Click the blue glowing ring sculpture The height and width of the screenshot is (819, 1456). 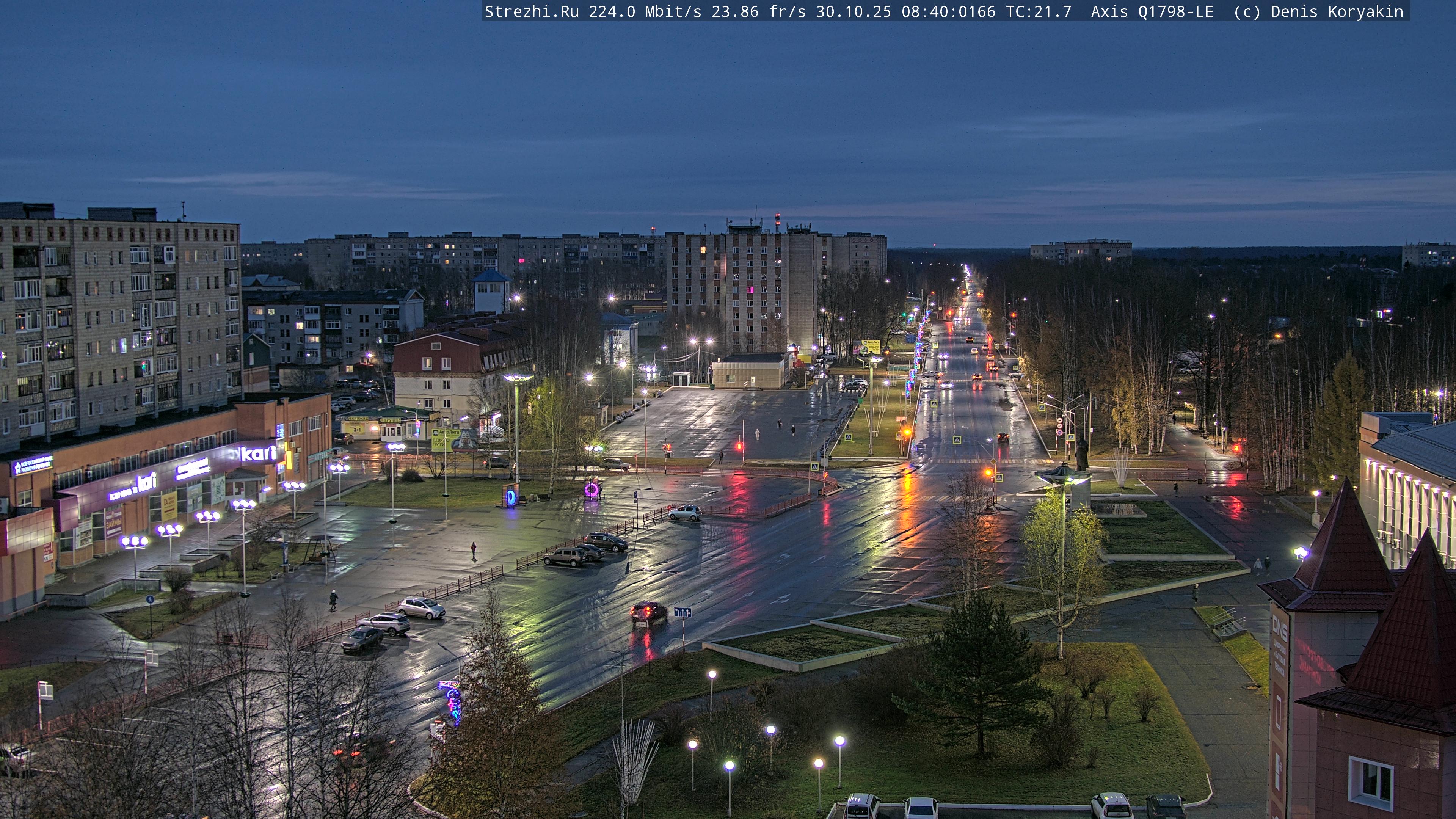[511, 497]
